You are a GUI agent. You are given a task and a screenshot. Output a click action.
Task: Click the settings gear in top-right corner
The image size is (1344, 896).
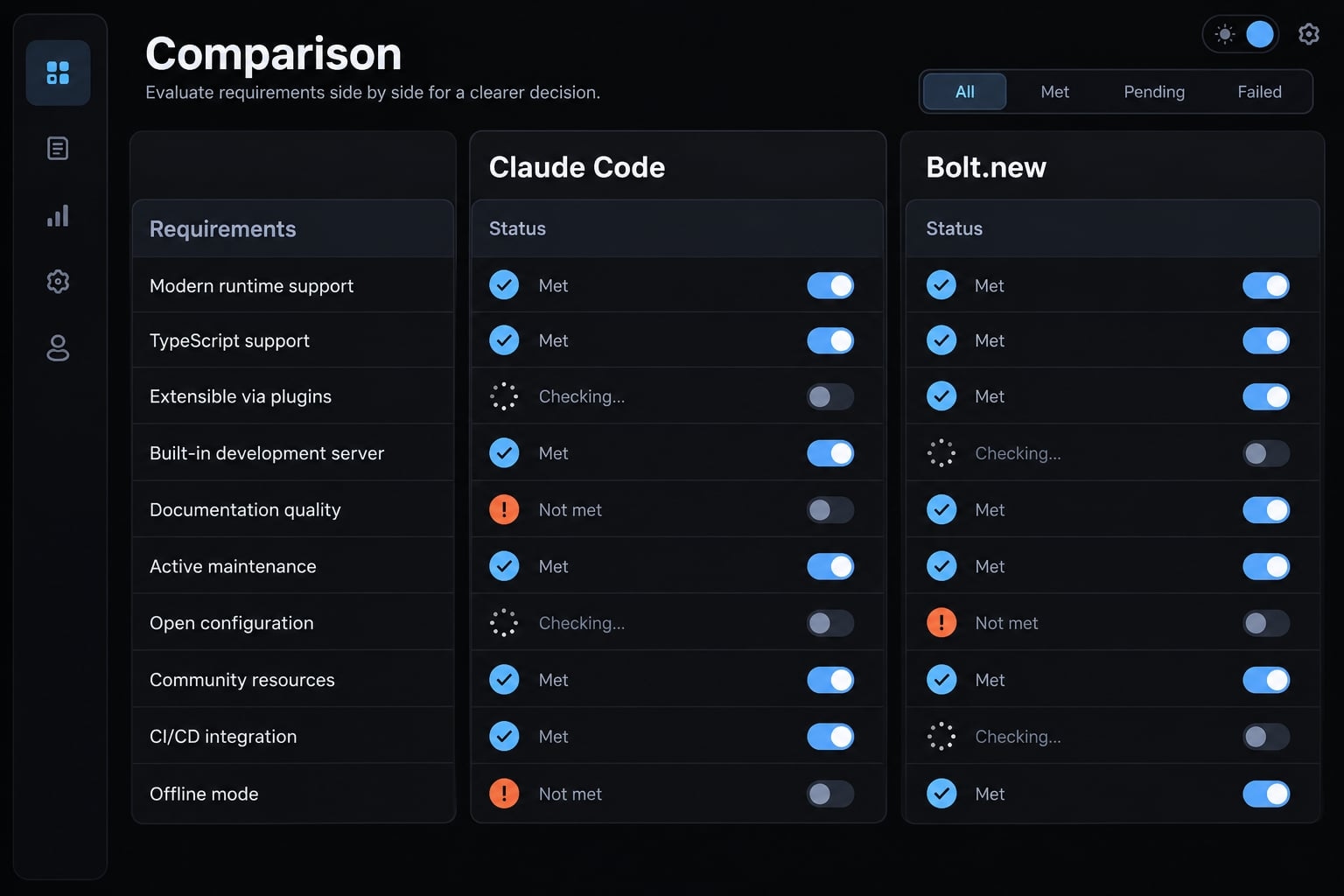pos(1309,34)
